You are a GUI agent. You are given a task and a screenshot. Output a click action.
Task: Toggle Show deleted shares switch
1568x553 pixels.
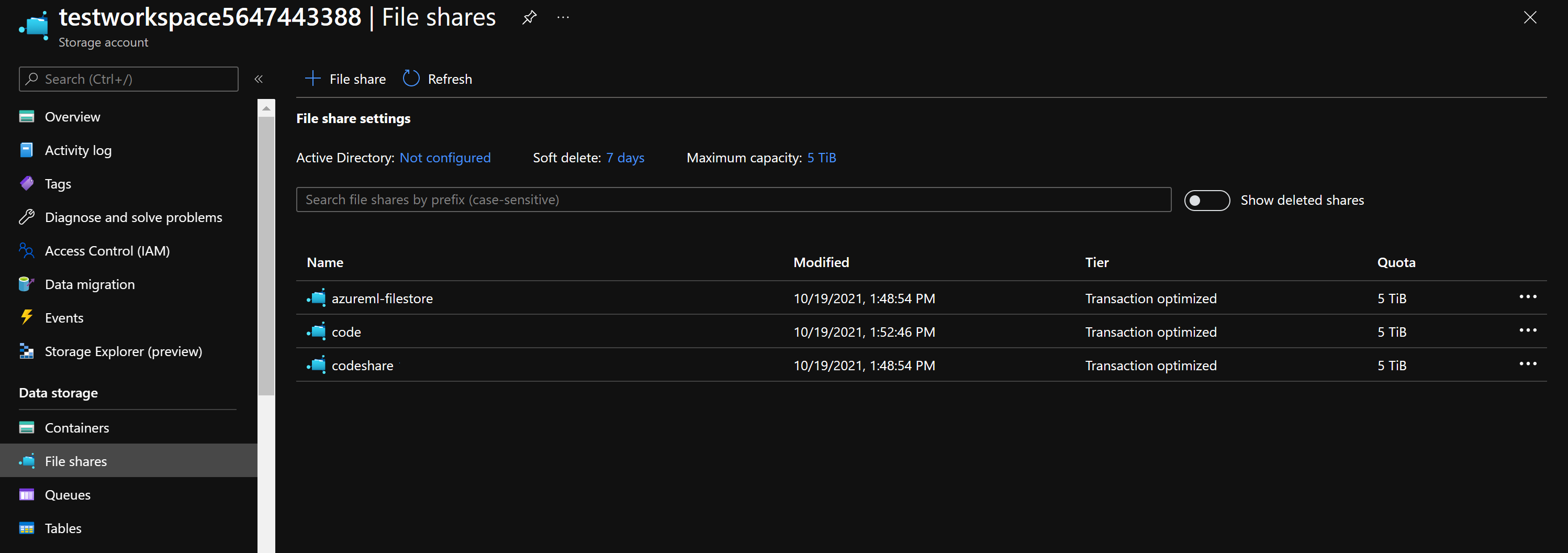click(1207, 201)
